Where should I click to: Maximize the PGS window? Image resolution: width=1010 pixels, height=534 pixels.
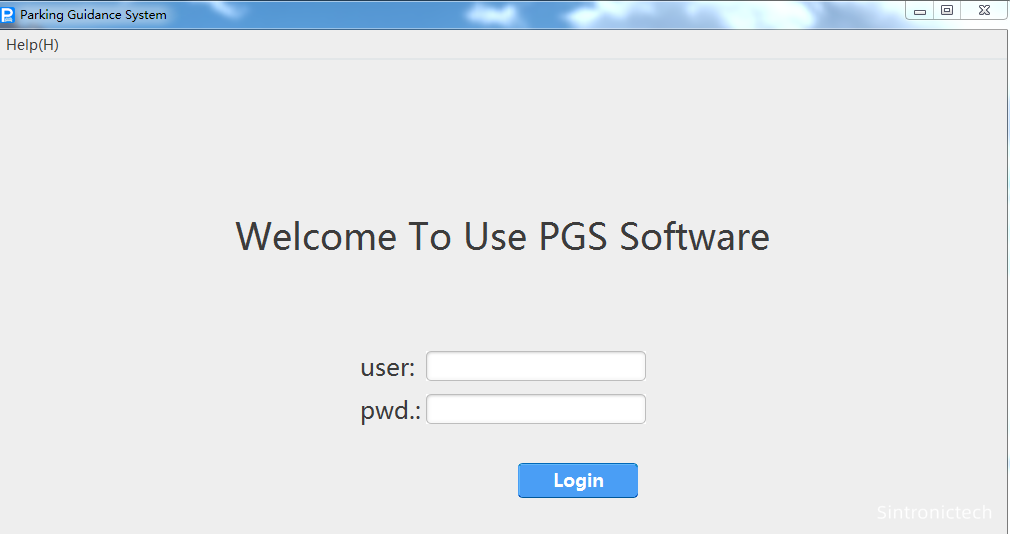coord(947,11)
